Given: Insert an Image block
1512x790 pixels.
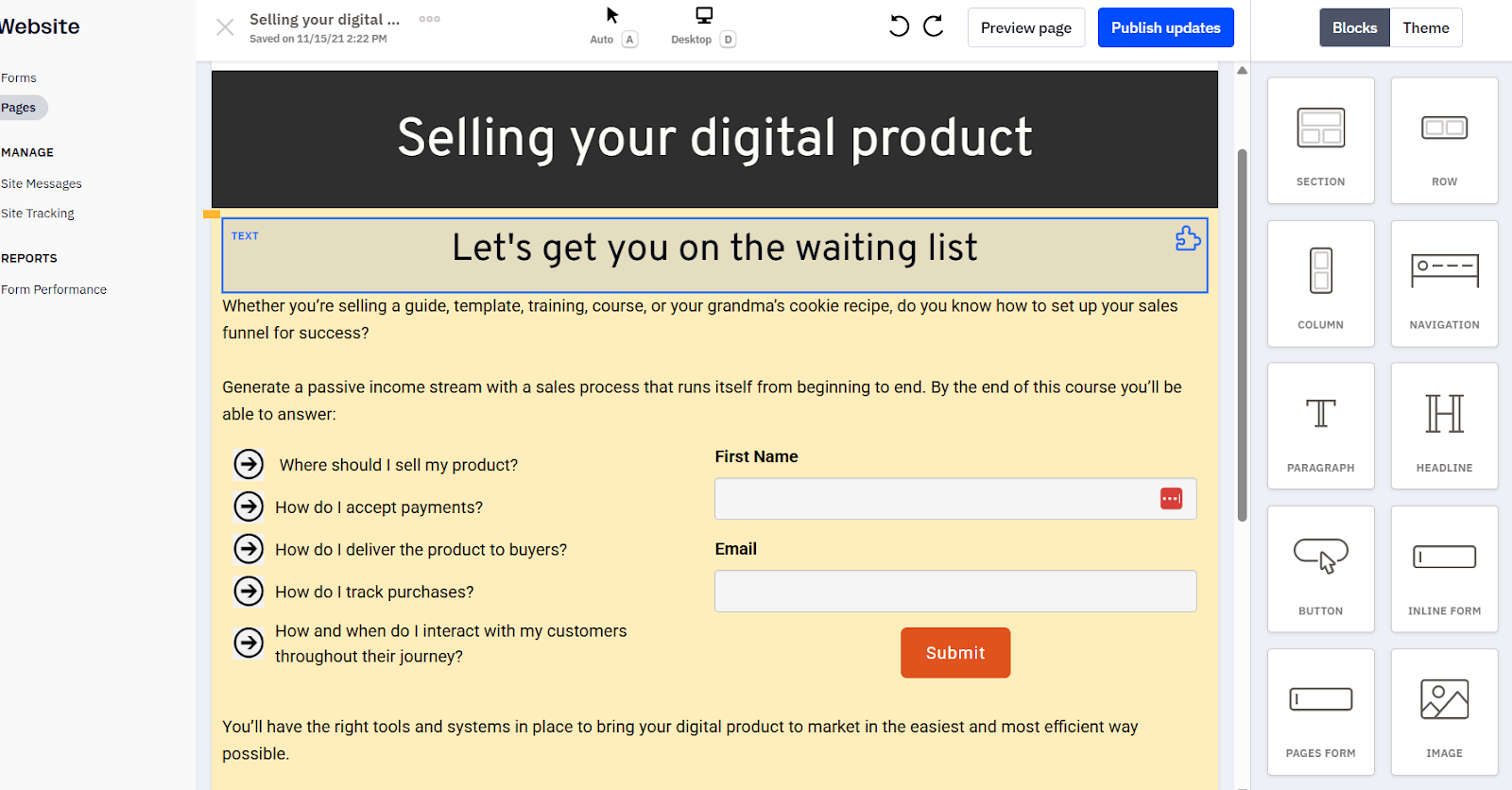Looking at the screenshot, I should coord(1443,712).
